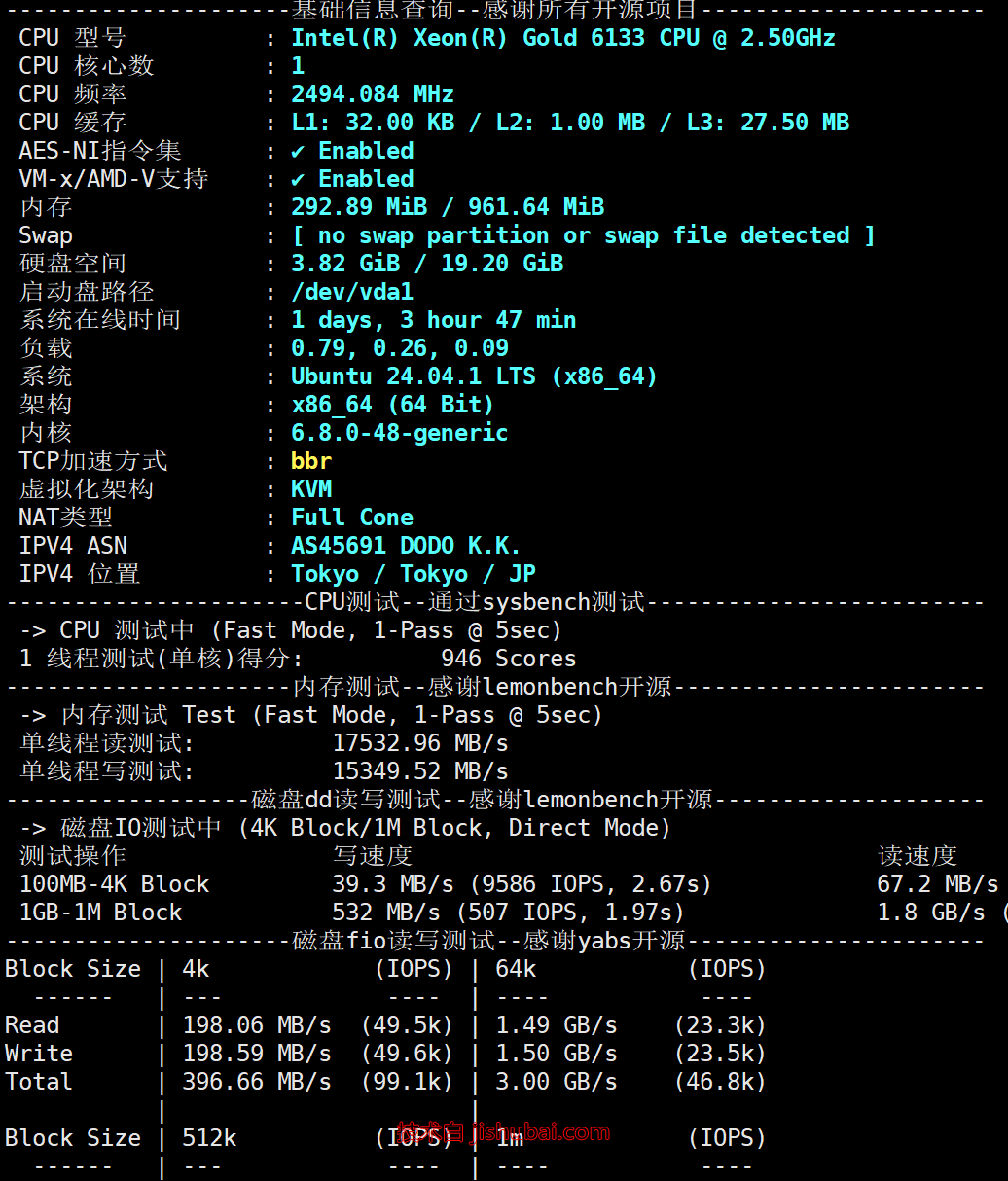
Task: Click the 15349.52 MB/s memory write speed
Action: pyautogui.click(x=420, y=771)
